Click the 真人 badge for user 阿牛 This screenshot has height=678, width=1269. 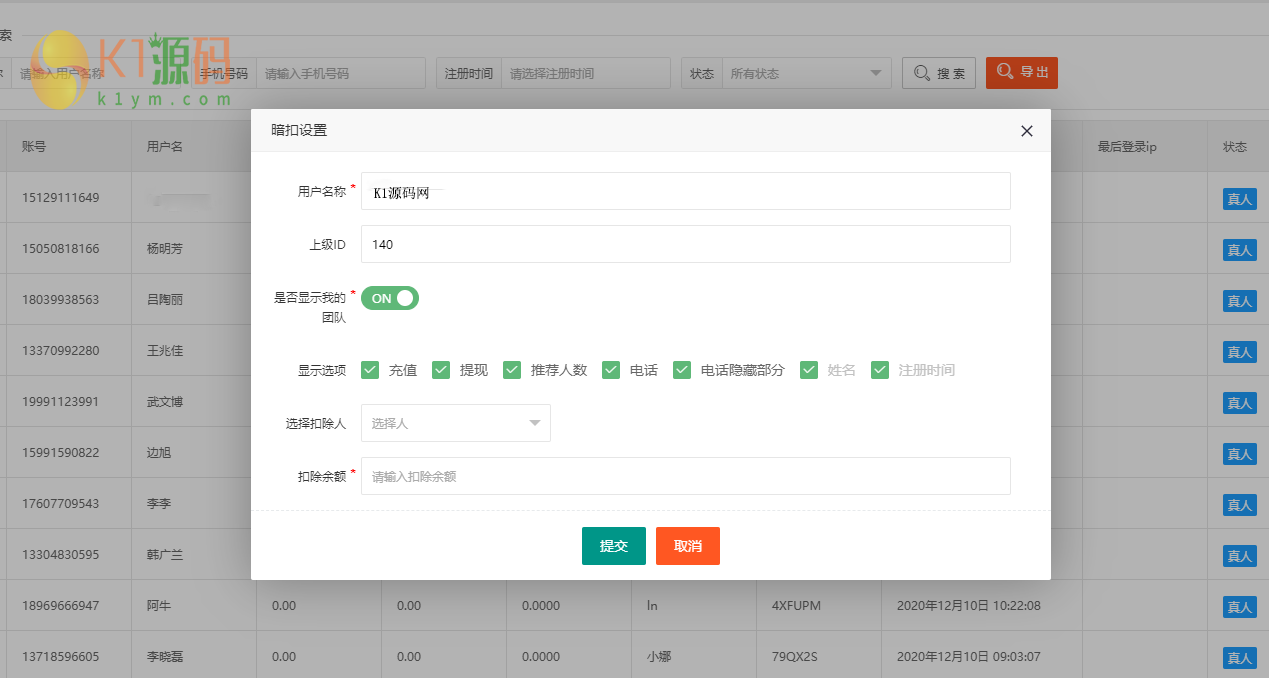1238,607
